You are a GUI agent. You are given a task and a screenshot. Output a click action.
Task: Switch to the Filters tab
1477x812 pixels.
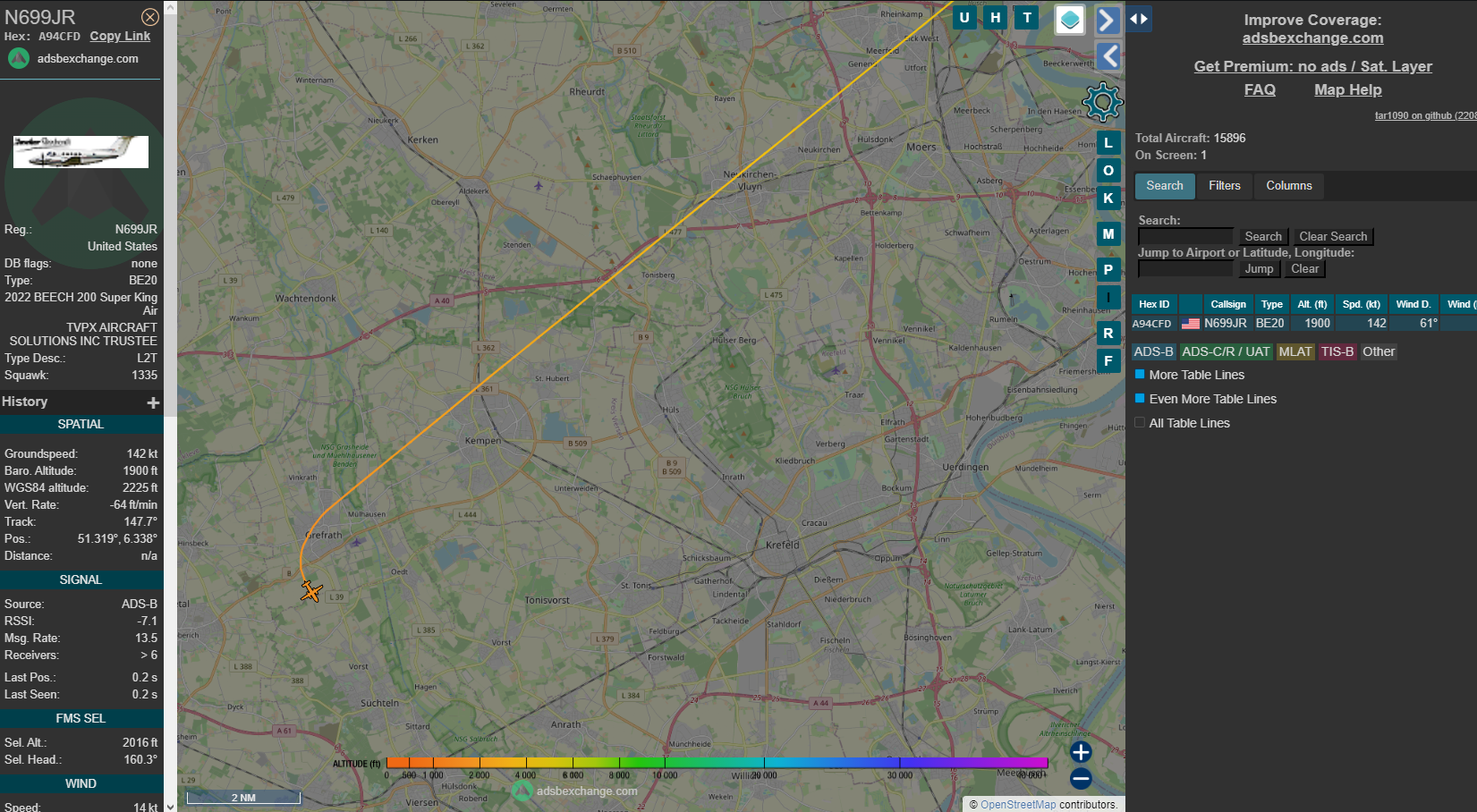[1225, 186]
